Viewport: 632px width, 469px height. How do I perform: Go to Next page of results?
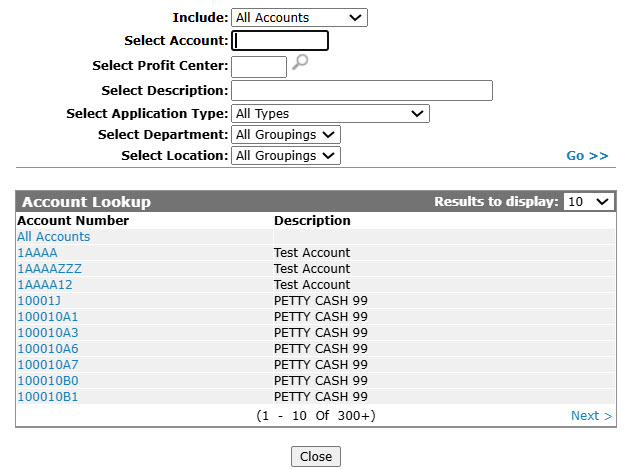click(x=591, y=415)
